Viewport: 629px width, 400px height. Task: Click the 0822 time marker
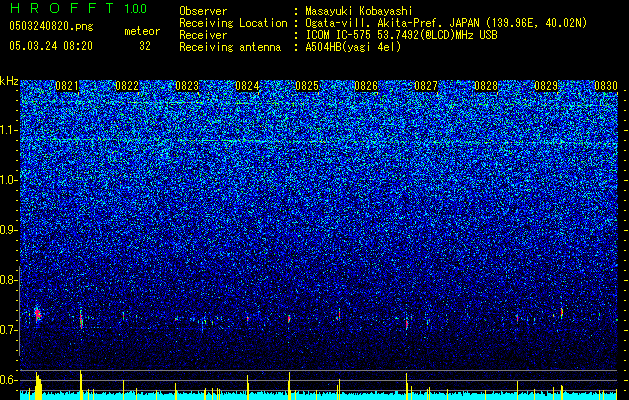[x=127, y=86]
